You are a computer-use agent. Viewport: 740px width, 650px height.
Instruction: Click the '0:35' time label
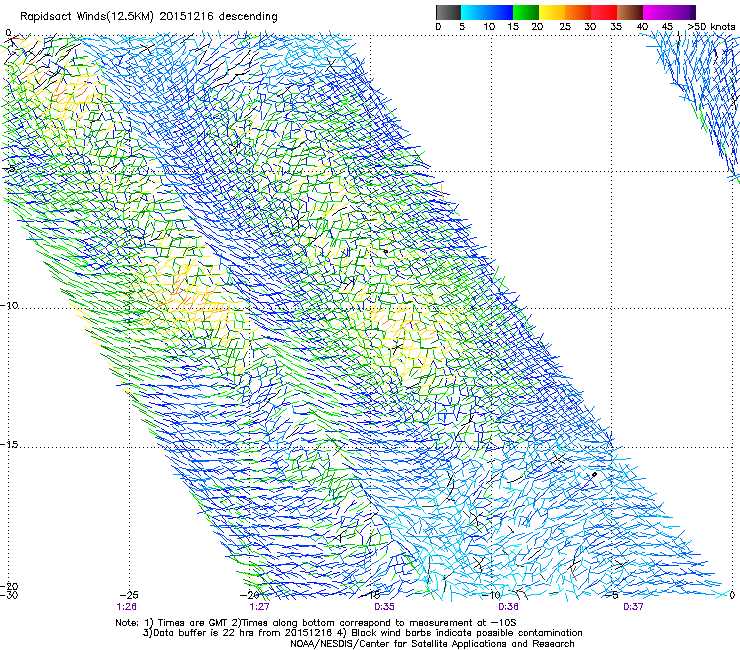tap(384, 607)
